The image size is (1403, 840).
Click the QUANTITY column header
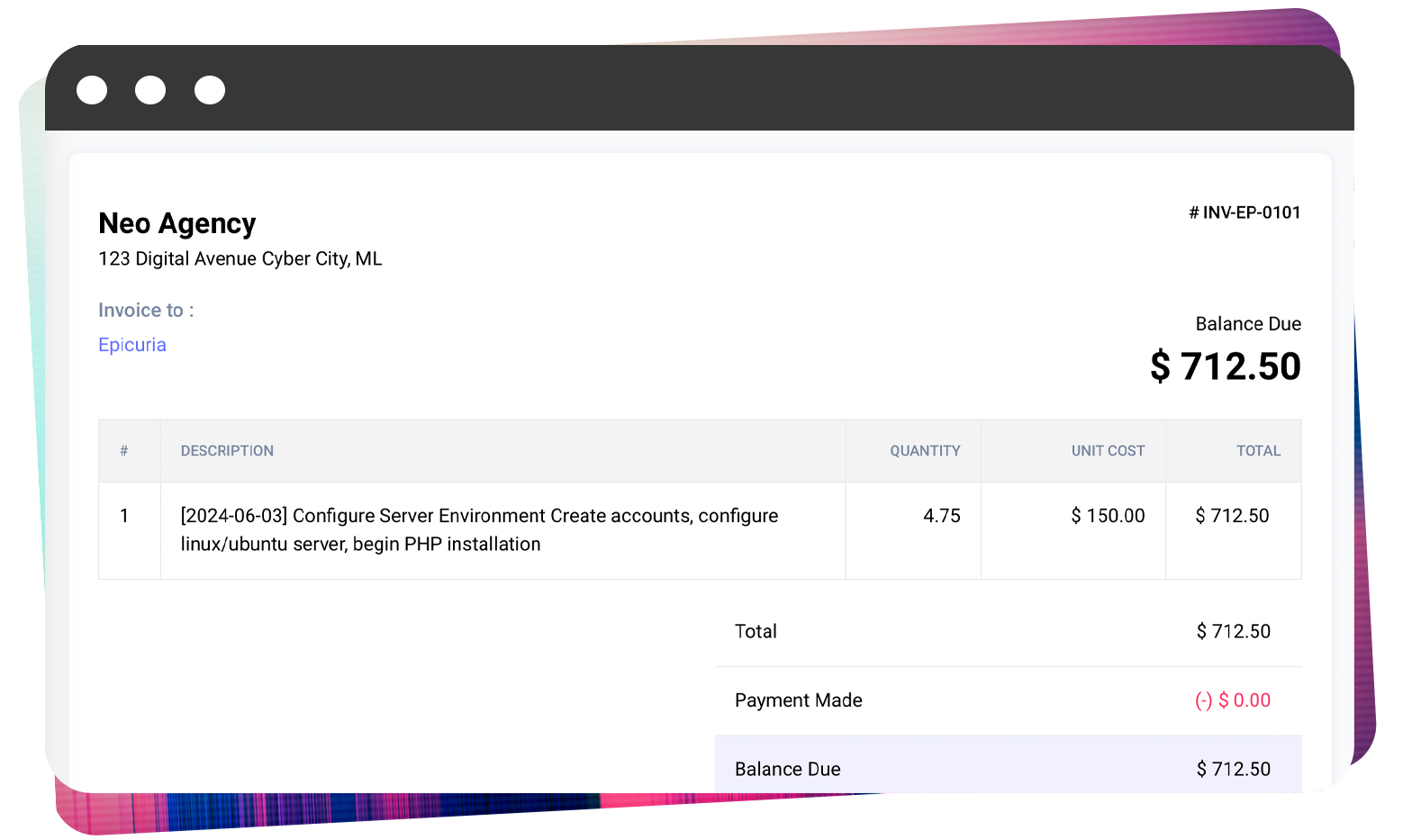tap(925, 451)
